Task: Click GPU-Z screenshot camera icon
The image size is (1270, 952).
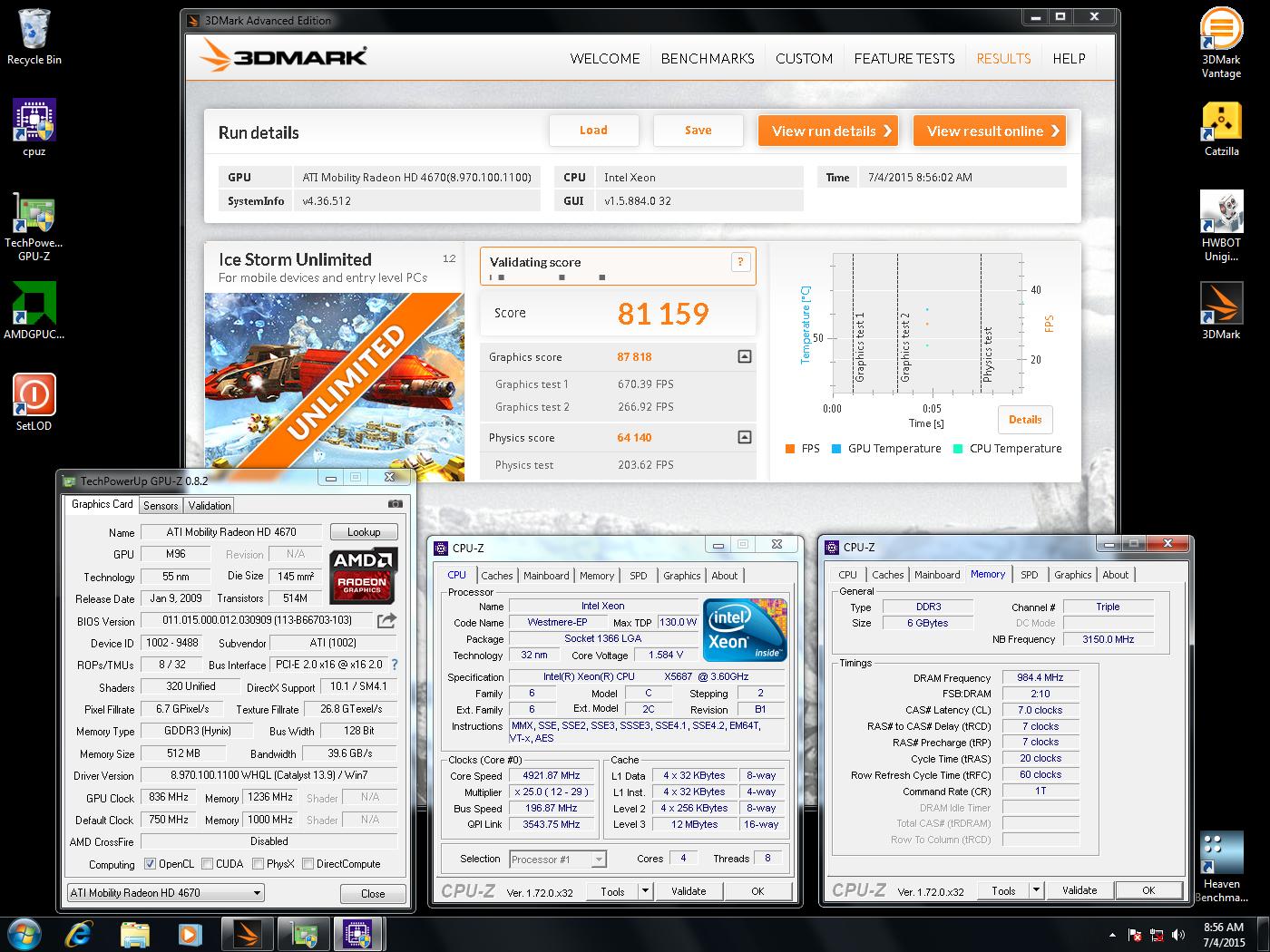Action: point(396,504)
